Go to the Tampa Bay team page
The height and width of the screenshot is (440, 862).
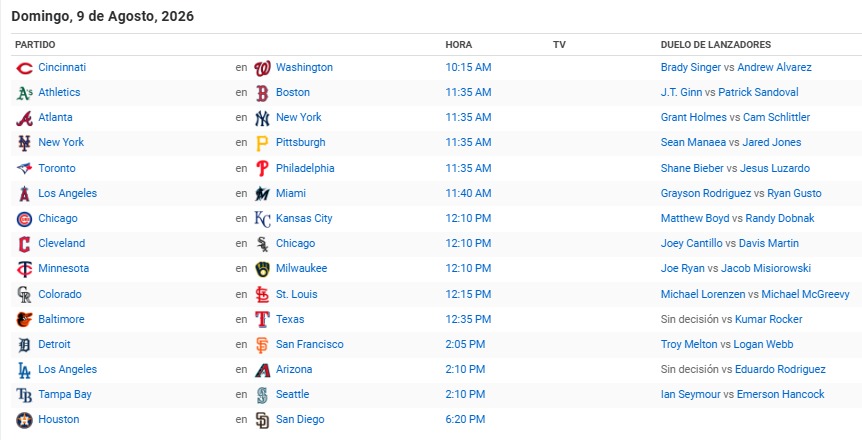pyautogui.click(x=65, y=394)
